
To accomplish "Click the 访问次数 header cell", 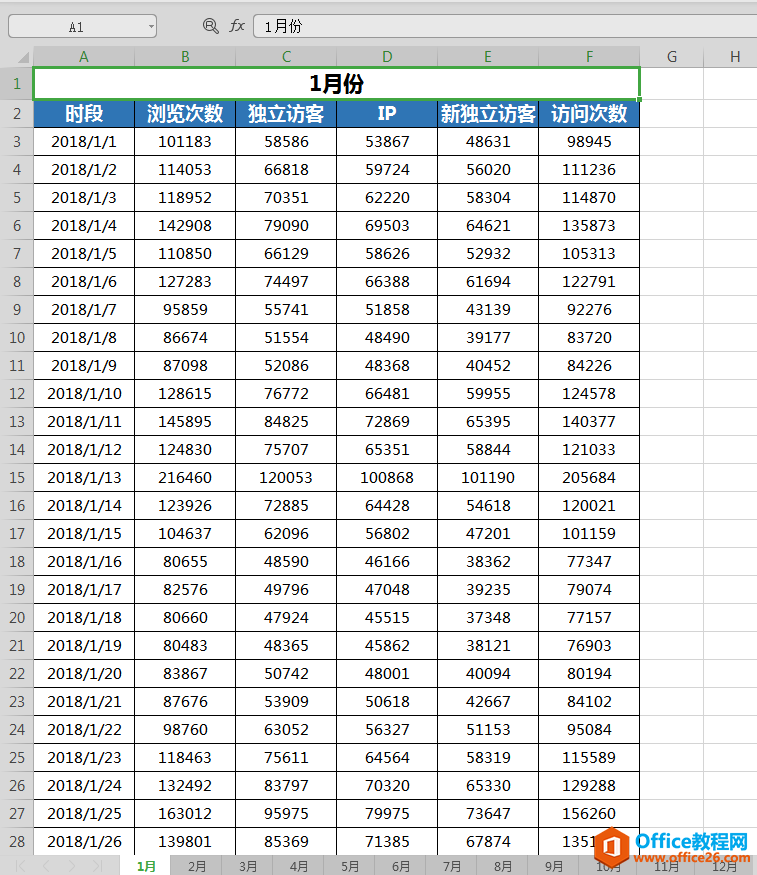I will pyautogui.click(x=589, y=114).
